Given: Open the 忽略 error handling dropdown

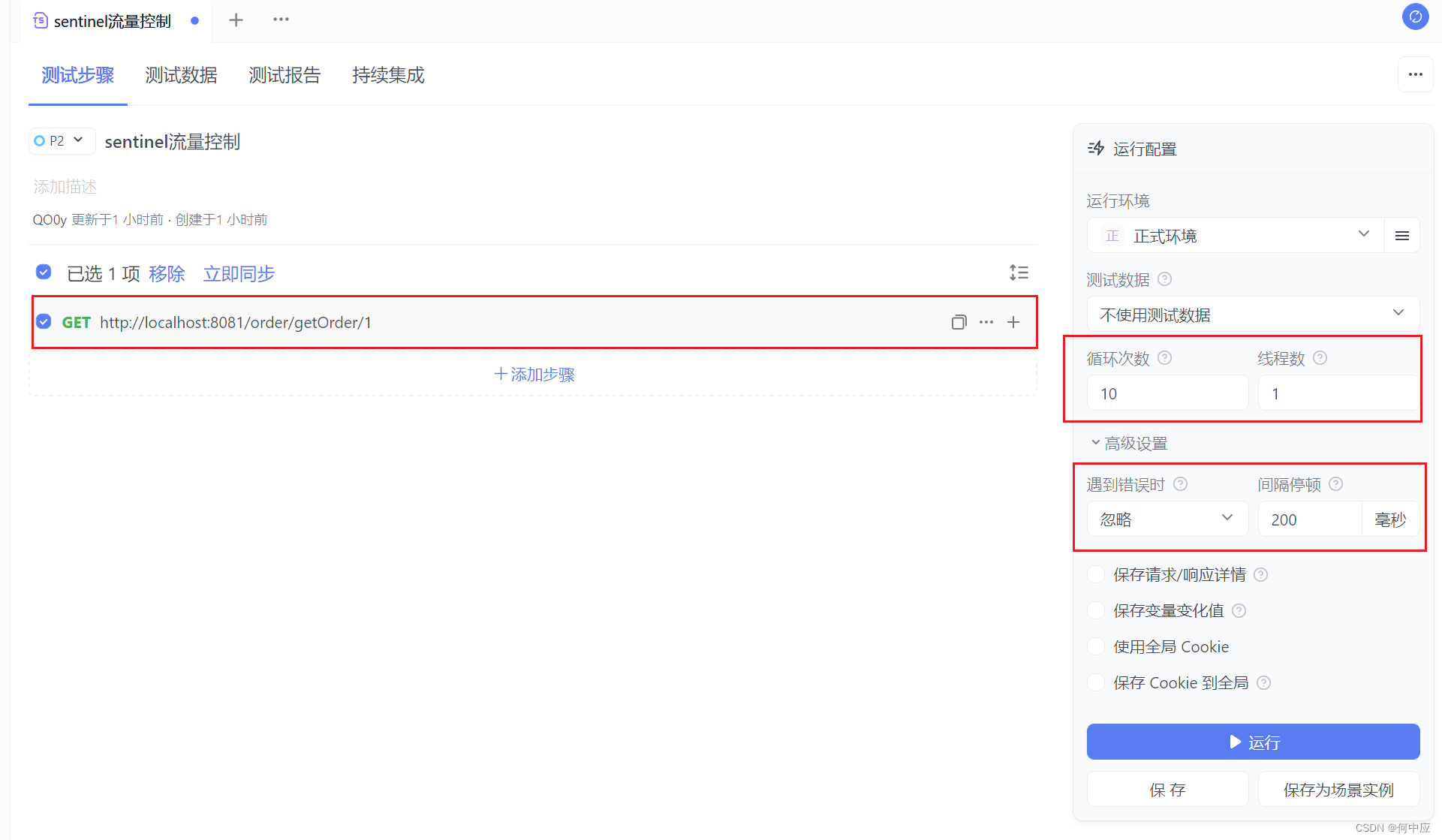Looking at the screenshot, I should pyautogui.click(x=1167, y=519).
